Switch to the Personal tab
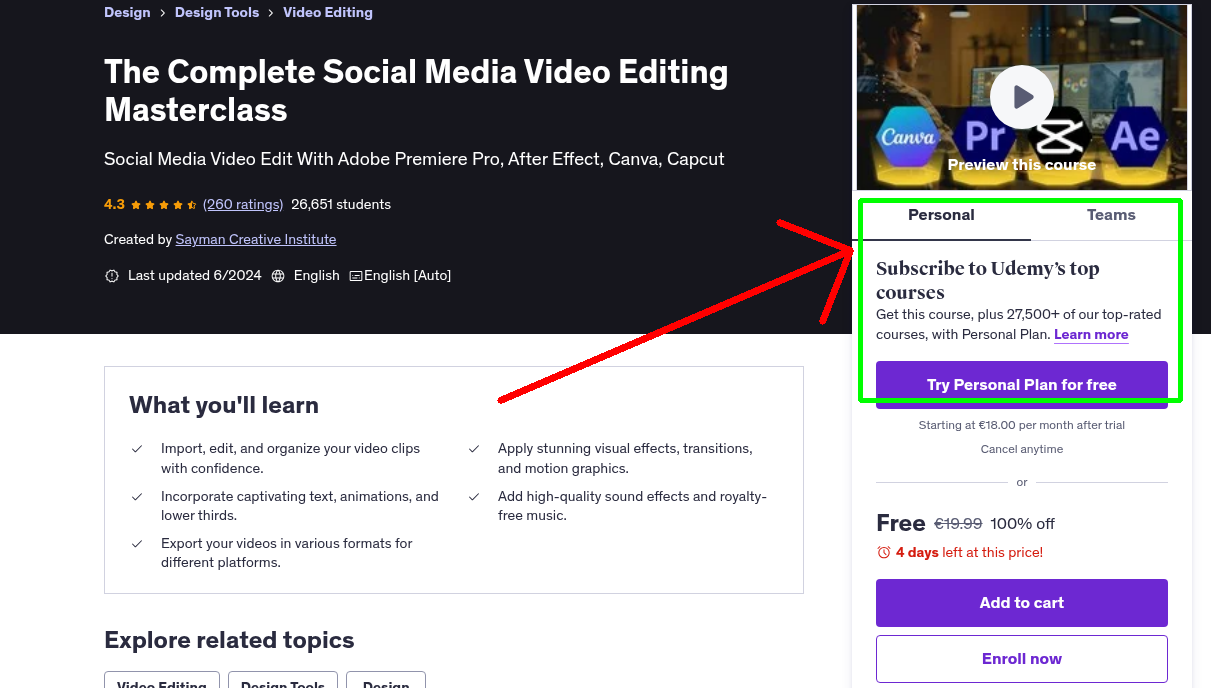This screenshot has width=1211, height=688. pyautogui.click(x=941, y=215)
